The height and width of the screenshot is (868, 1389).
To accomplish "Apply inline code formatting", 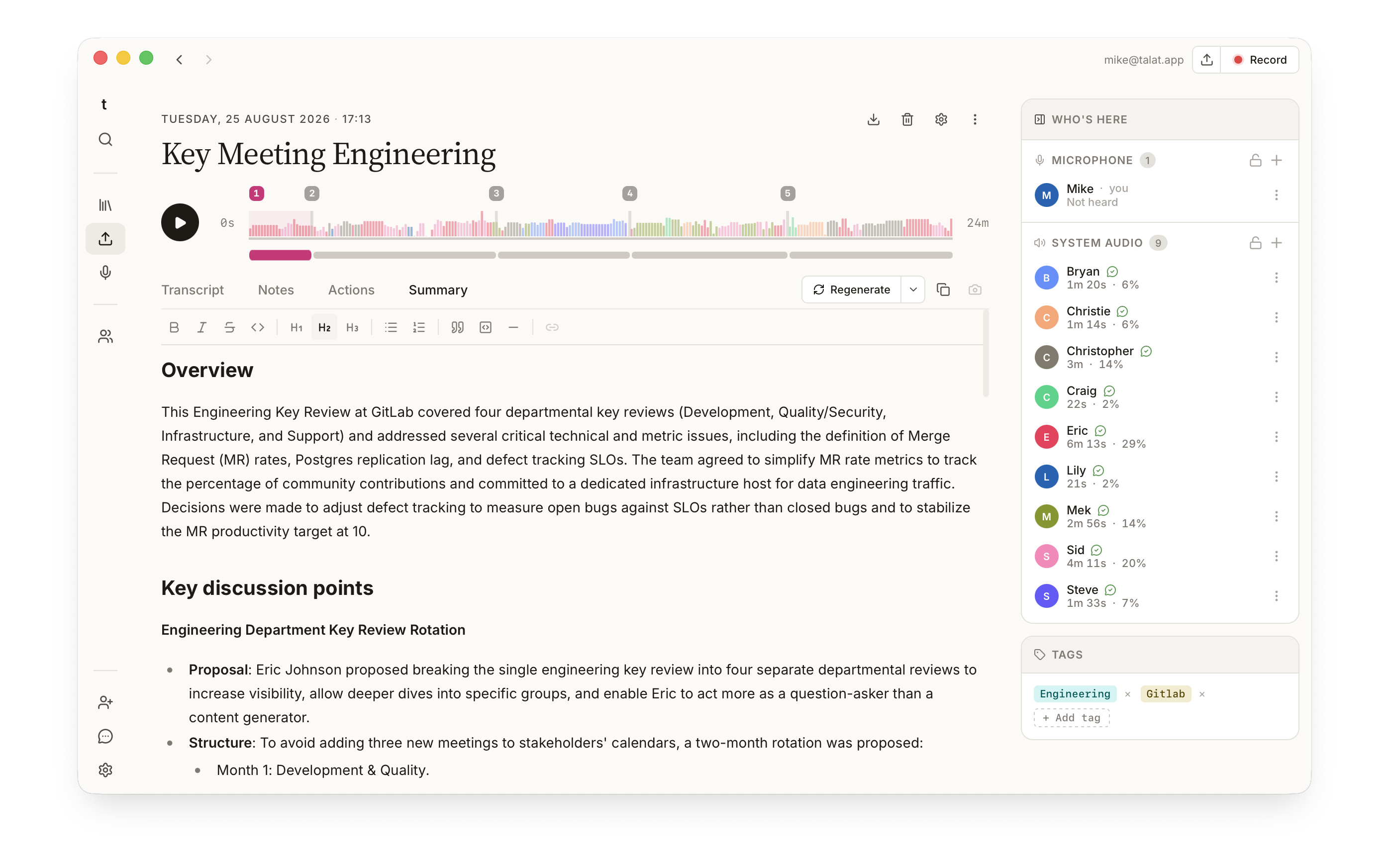I will [x=258, y=327].
